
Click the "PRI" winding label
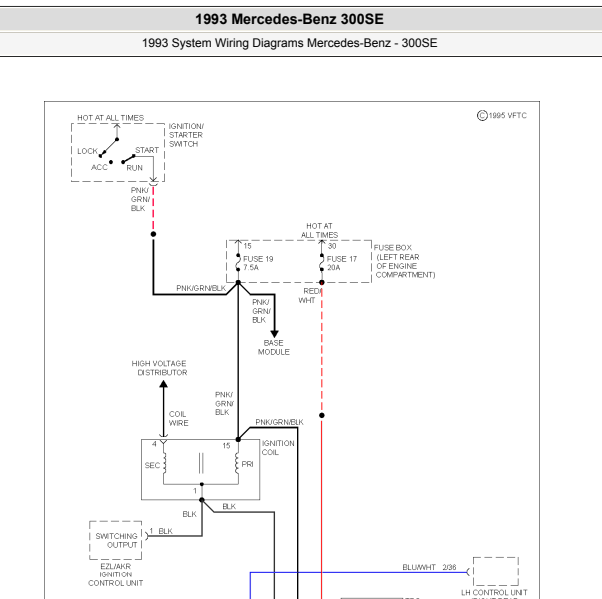tap(247, 464)
